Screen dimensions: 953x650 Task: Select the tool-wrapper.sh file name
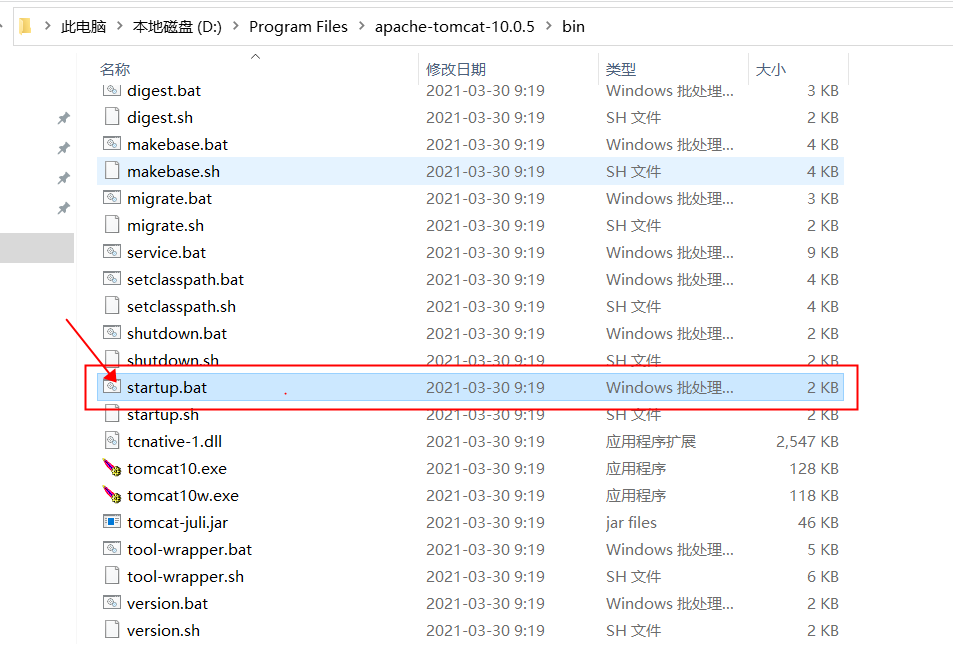click(185, 576)
